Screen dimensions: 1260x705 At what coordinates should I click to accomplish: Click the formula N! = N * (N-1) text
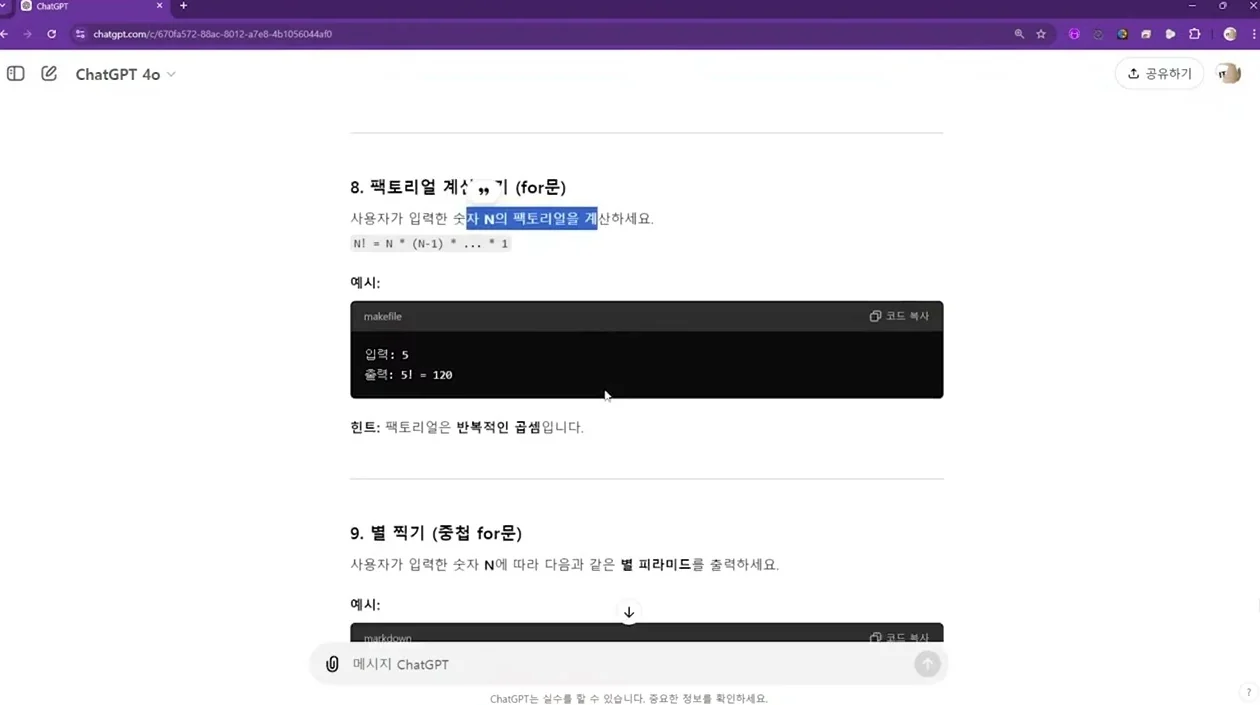431,243
